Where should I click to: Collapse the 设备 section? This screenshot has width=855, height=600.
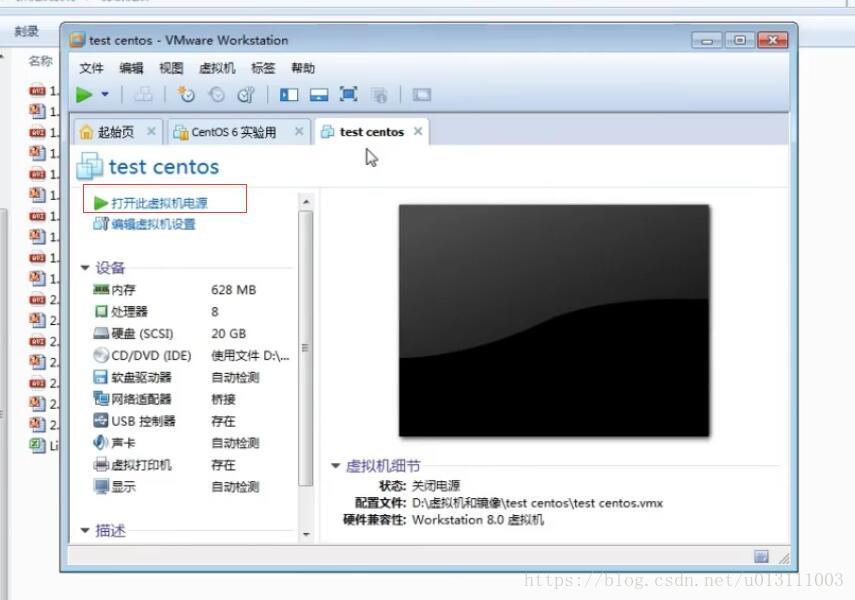click(85, 267)
